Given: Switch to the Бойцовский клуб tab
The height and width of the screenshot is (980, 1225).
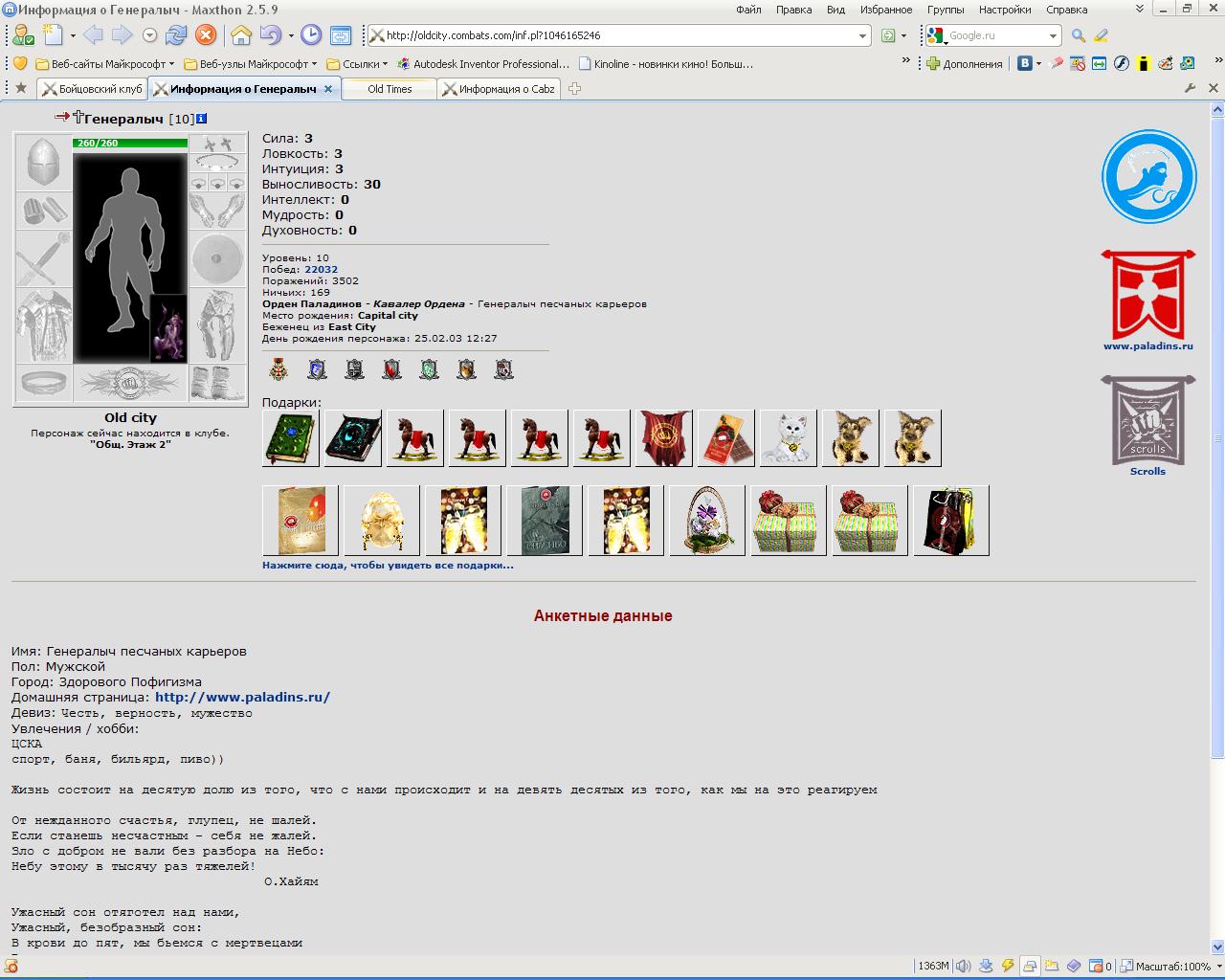Looking at the screenshot, I should click(92, 88).
